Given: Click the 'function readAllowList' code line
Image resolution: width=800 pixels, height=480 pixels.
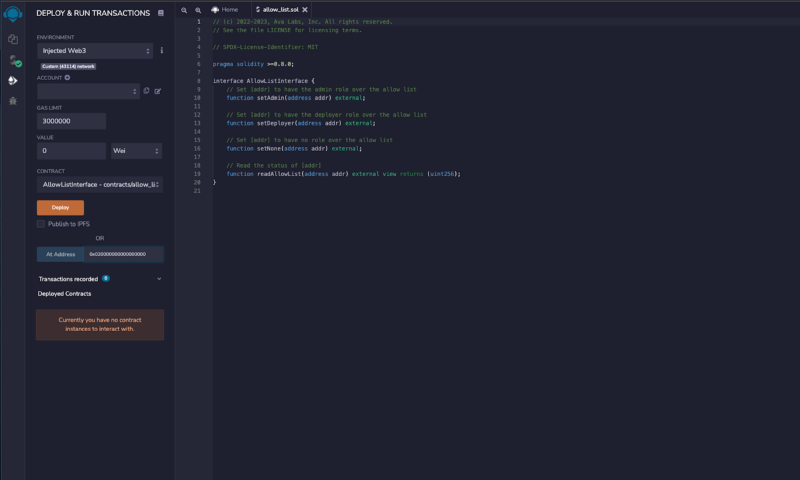Looking at the screenshot, I should coord(343,174).
